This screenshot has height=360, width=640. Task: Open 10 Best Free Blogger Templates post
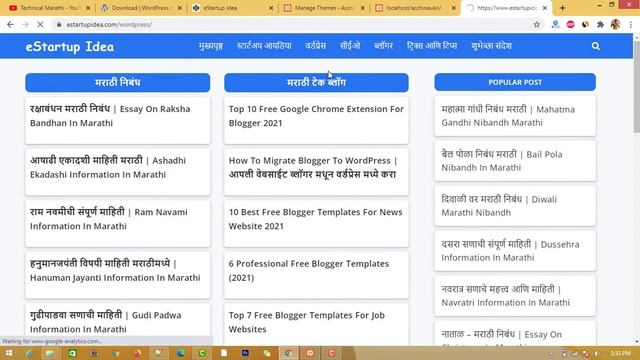click(x=316, y=219)
